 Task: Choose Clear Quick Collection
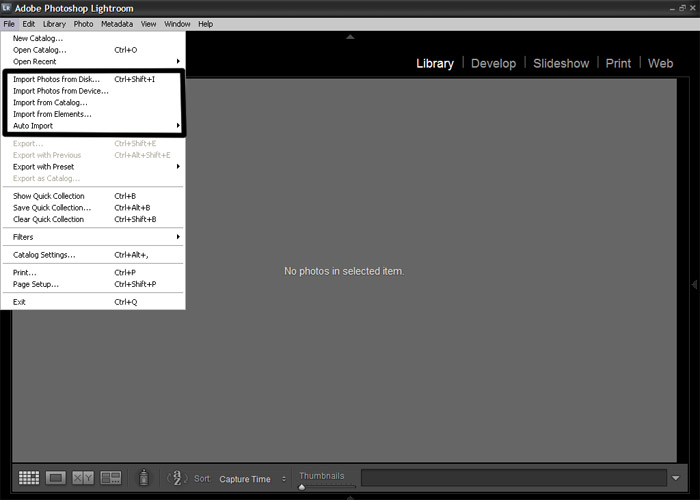93,220
